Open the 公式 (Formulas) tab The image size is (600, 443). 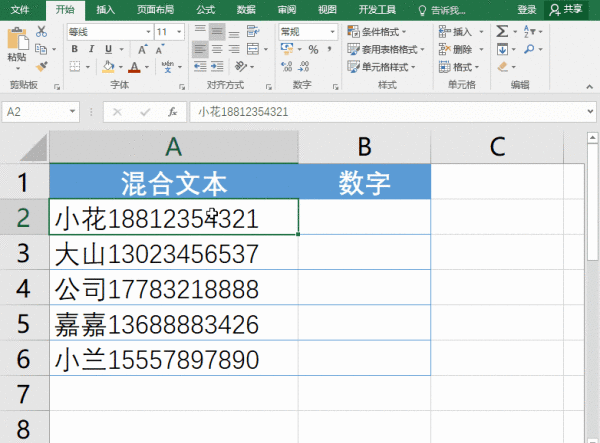coord(206,9)
